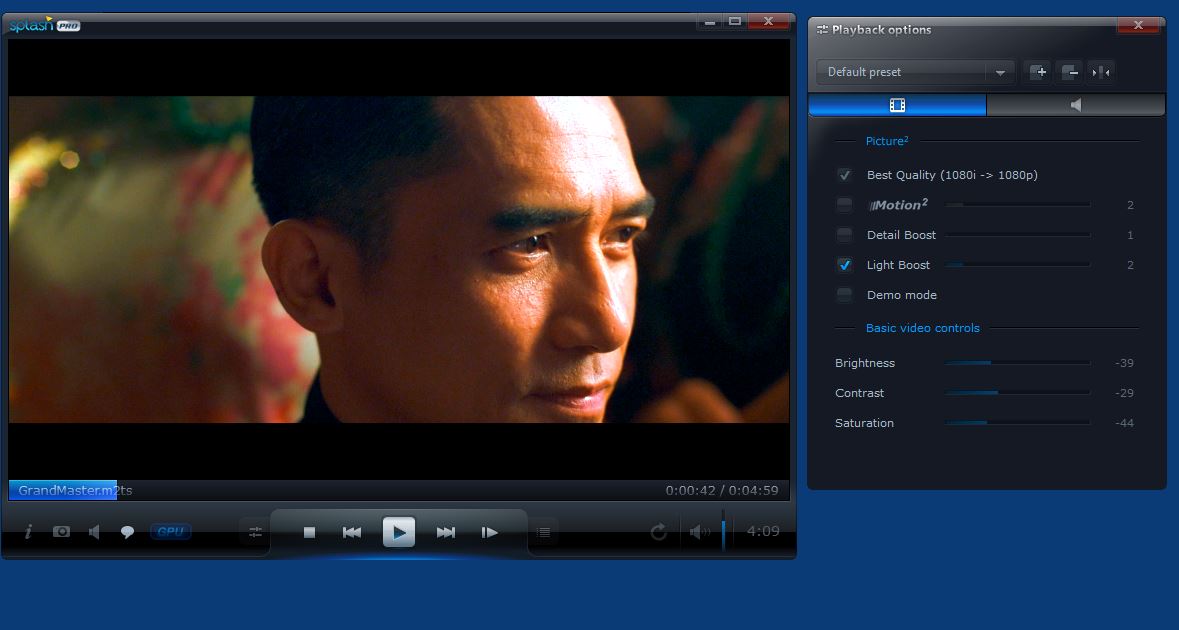
Task: Click the Motion² level slider
Action: coord(1018,204)
